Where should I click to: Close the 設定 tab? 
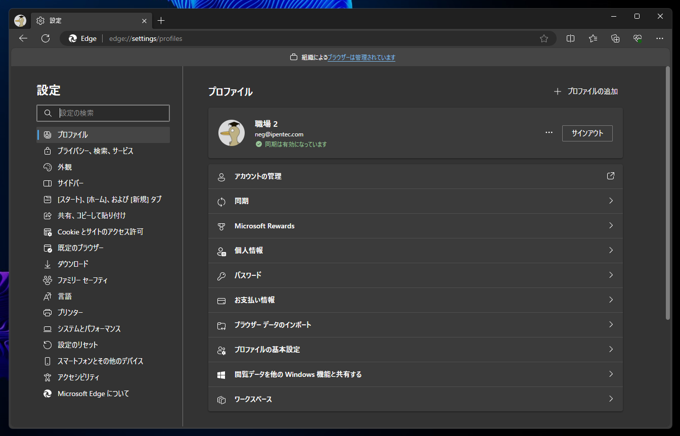[144, 20]
